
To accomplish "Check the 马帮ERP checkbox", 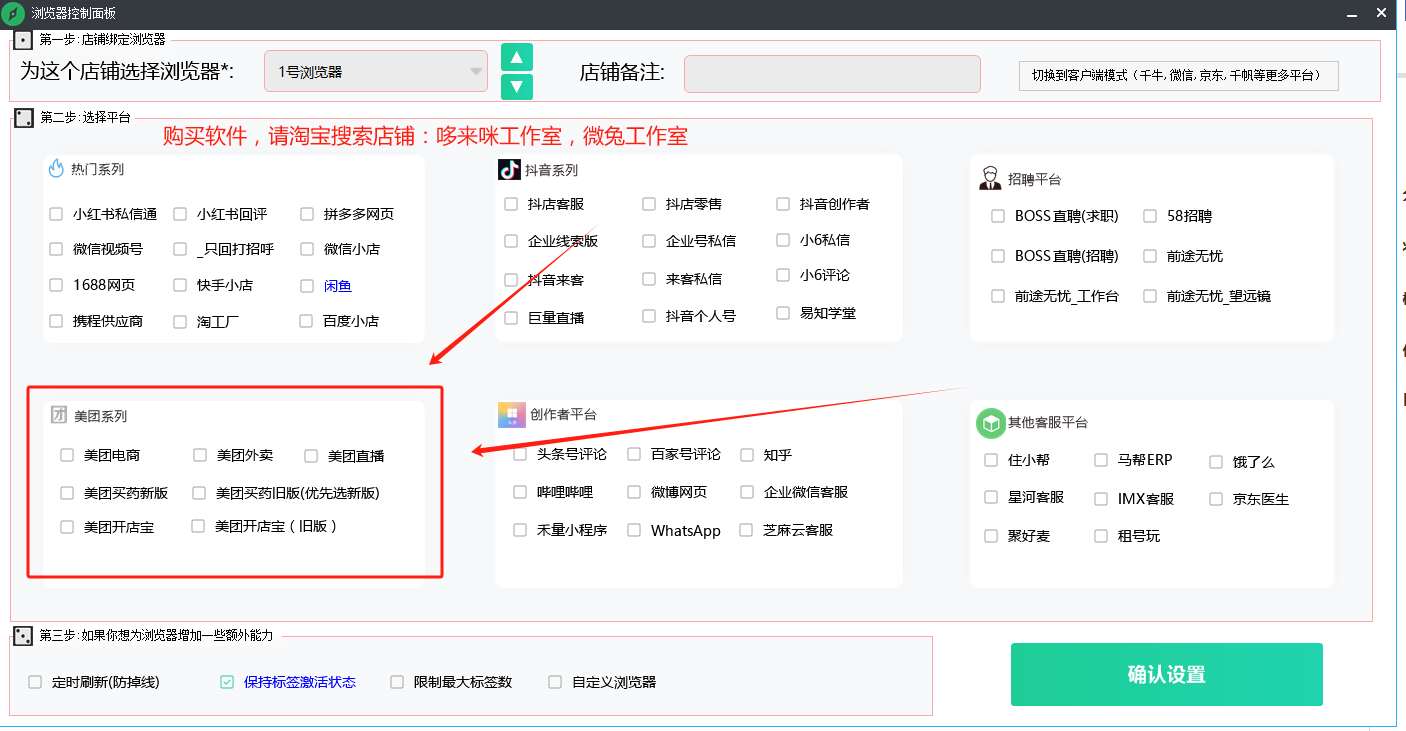I will click(1101, 460).
